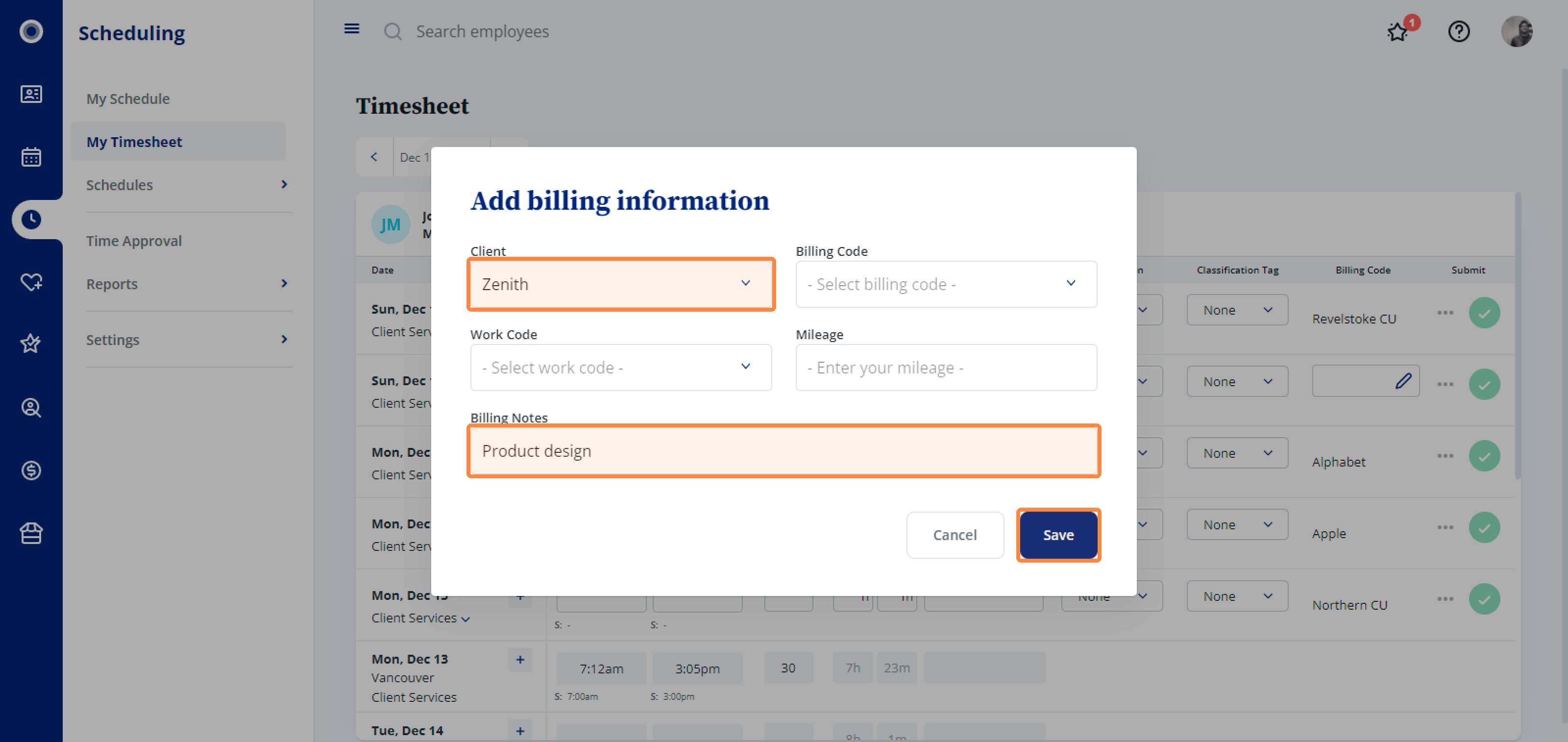The width and height of the screenshot is (1568, 742).
Task: Toggle submit checkmark for Alphabet row
Action: click(1485, 456)
